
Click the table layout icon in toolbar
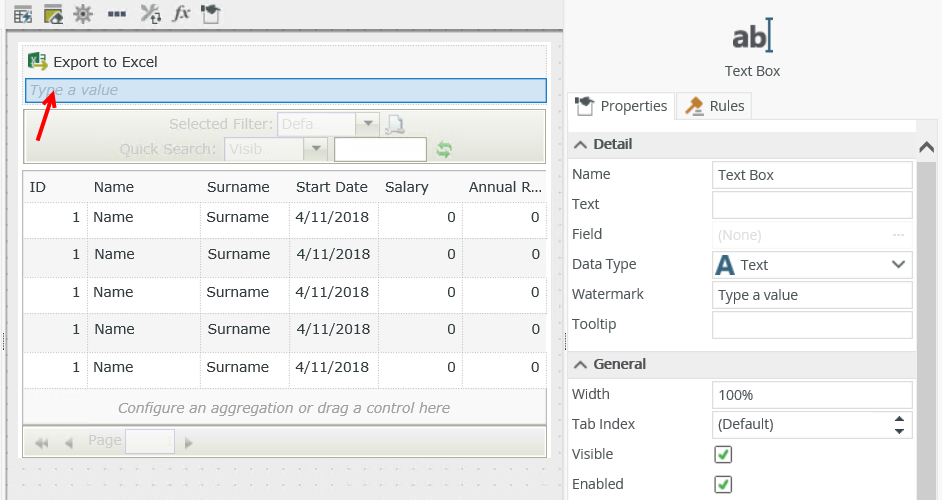tap(22, 14)
